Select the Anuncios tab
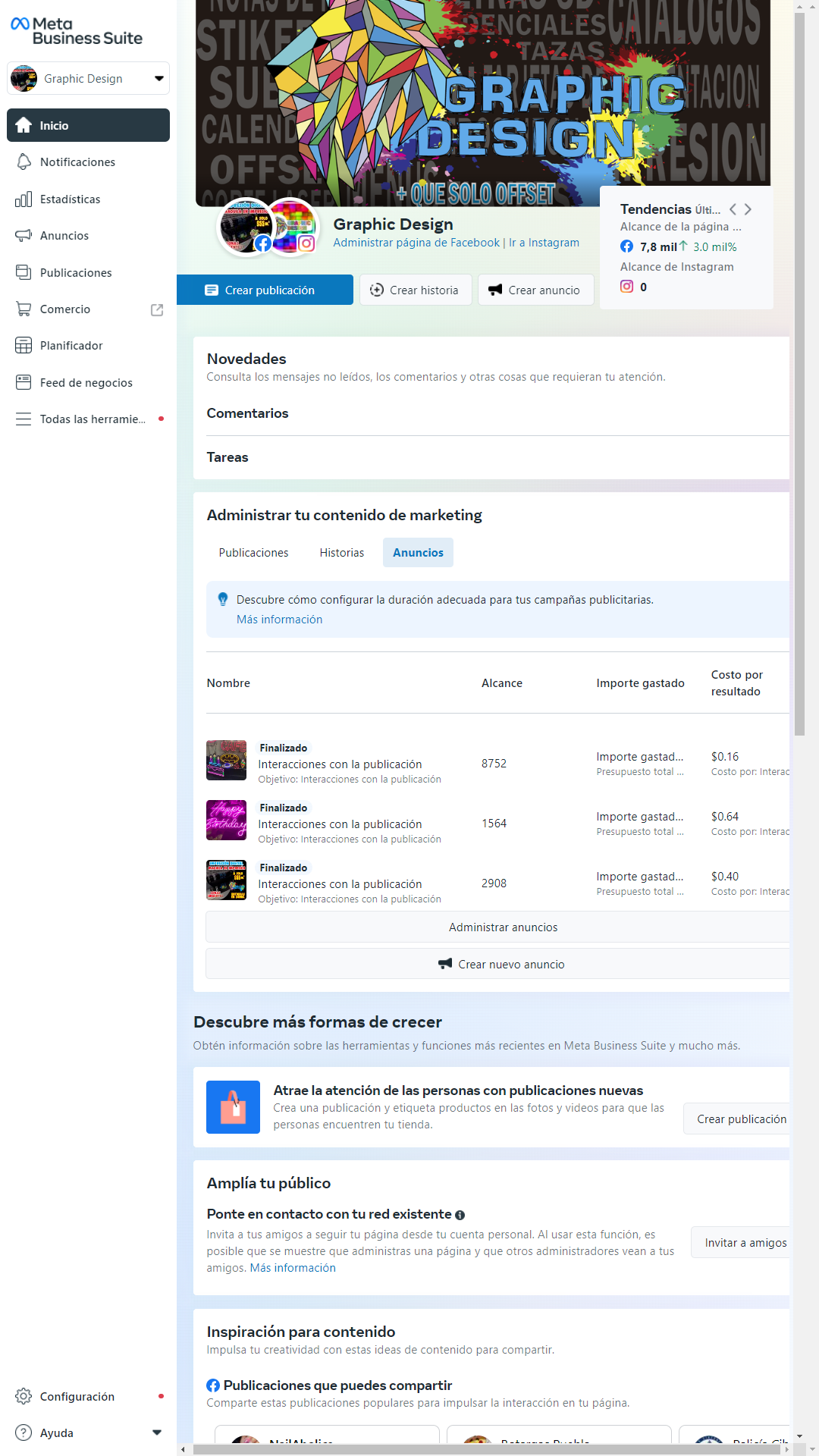This screenshot has width=819, height=1456. click(418, 553)
